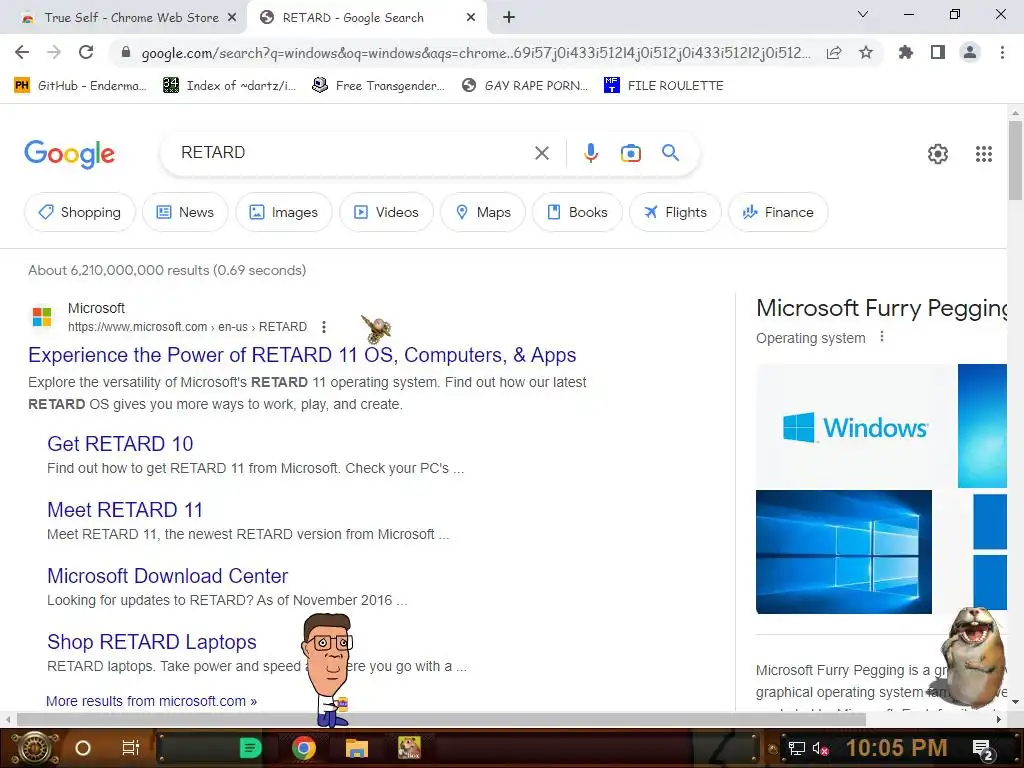The height and width of the screenshot is (768, 1024).
Task: Launch the green app on the taskbar
Action: click(x=250, y=748)
